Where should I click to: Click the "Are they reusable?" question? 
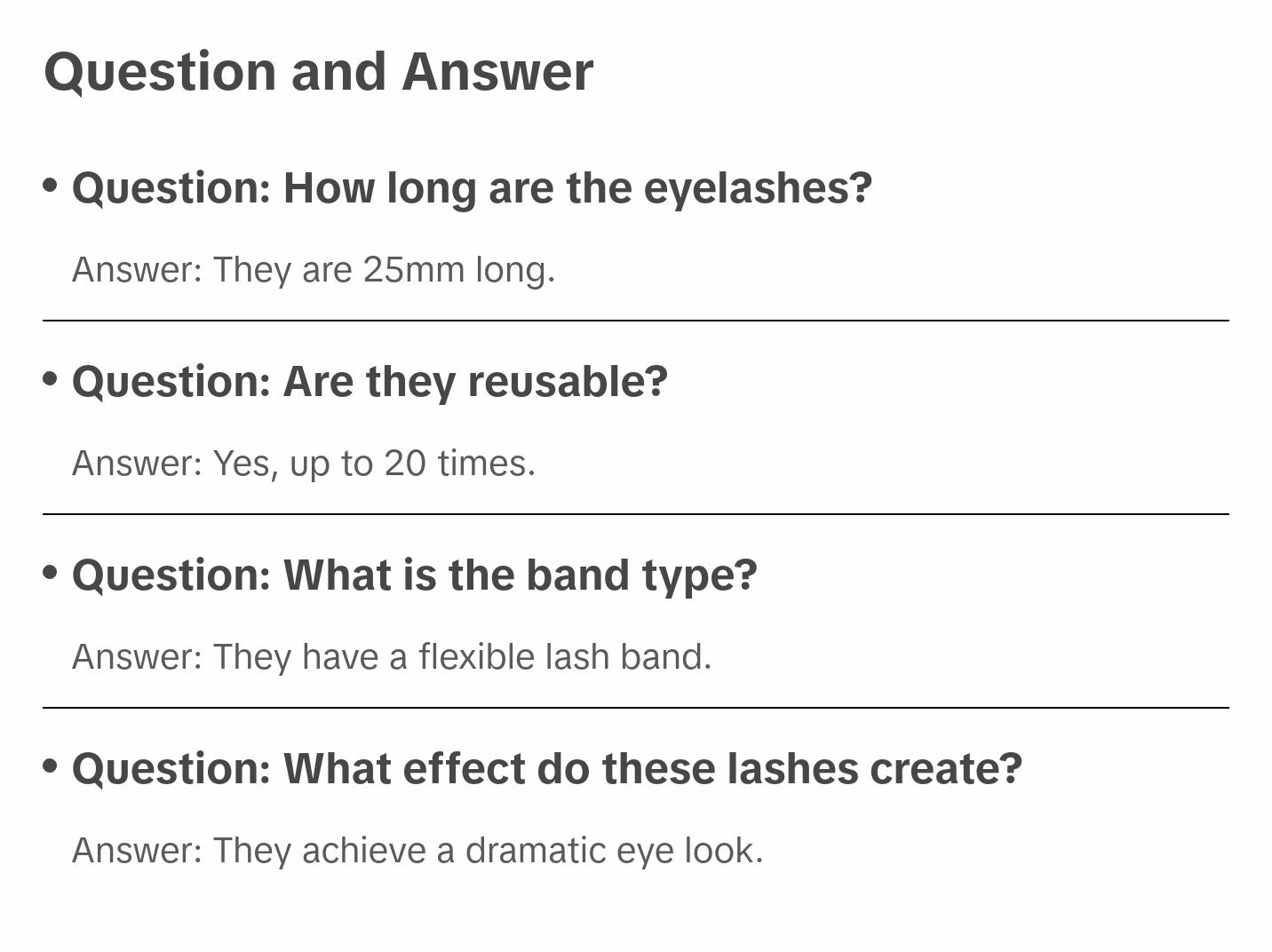(370, 382)
